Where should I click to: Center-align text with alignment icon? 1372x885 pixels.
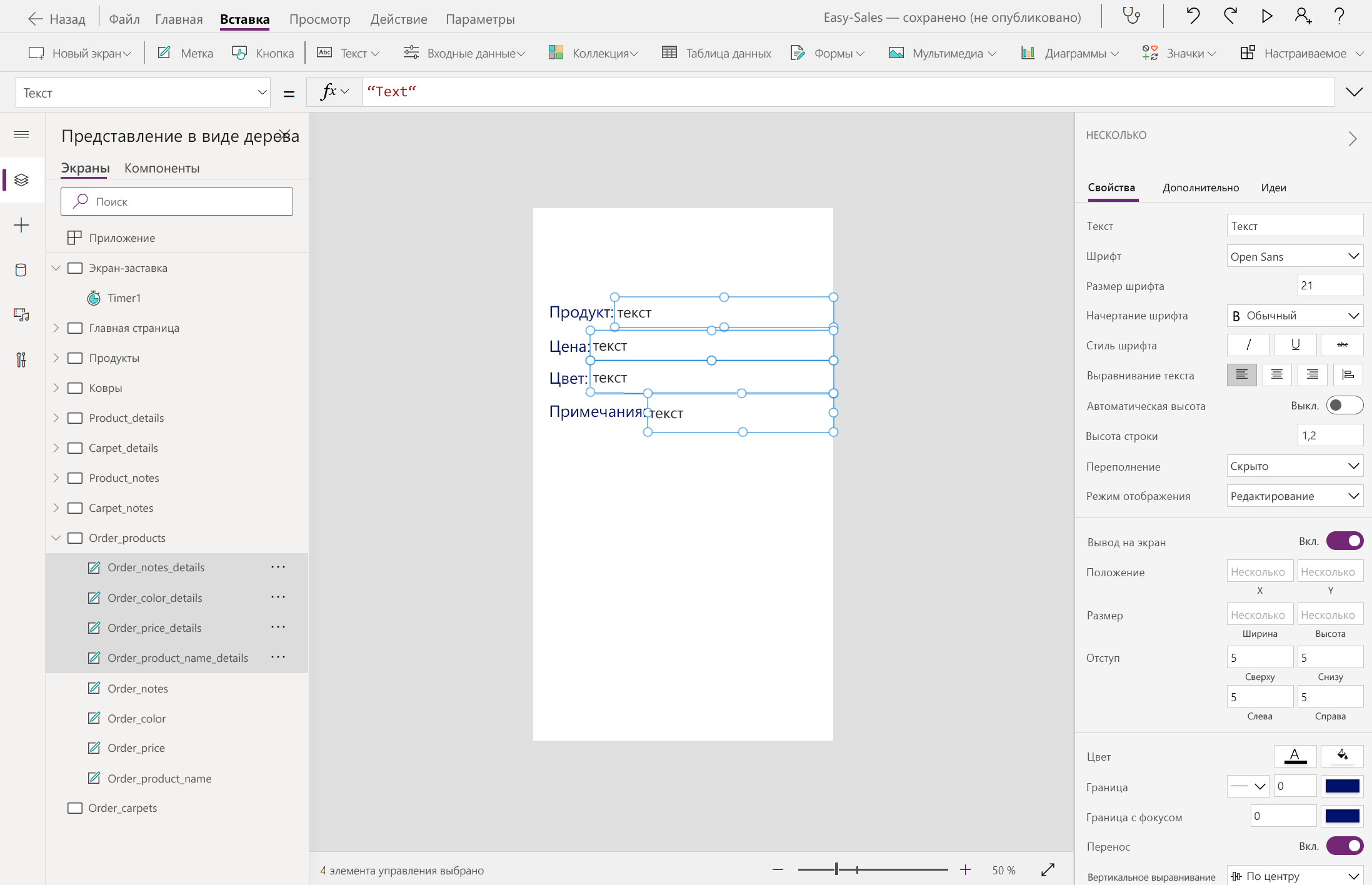tap(1277, 375)
